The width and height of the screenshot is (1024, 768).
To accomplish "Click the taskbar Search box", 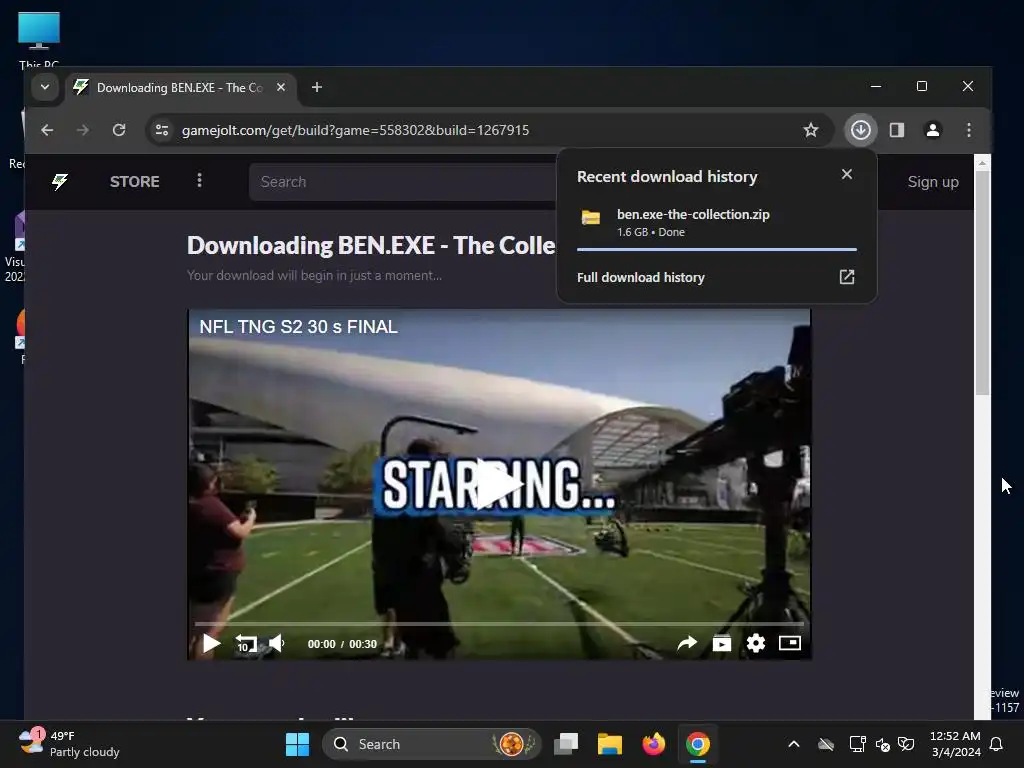I will click(x=432, y=744).
